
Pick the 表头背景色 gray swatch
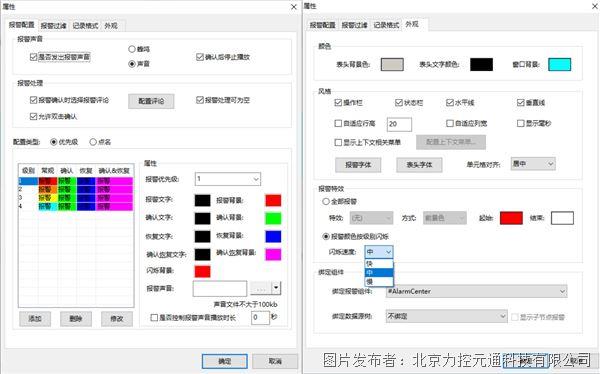tap(392, 64)
